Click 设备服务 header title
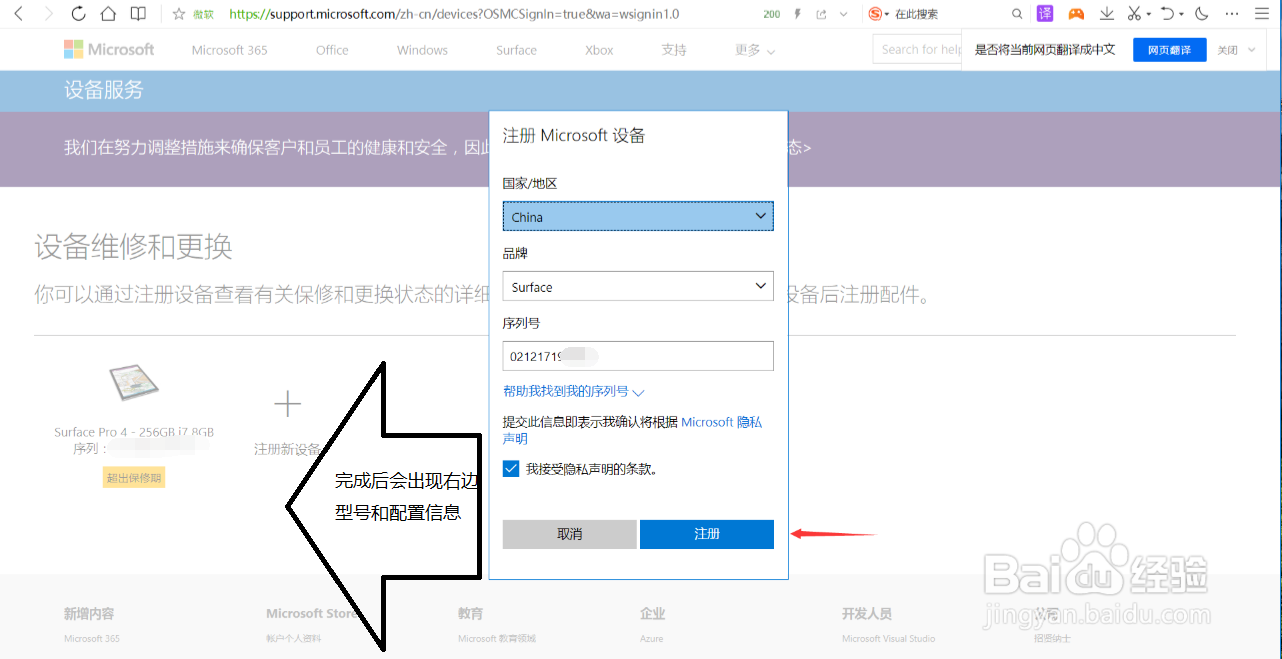1282x659 pixels. 104,90
